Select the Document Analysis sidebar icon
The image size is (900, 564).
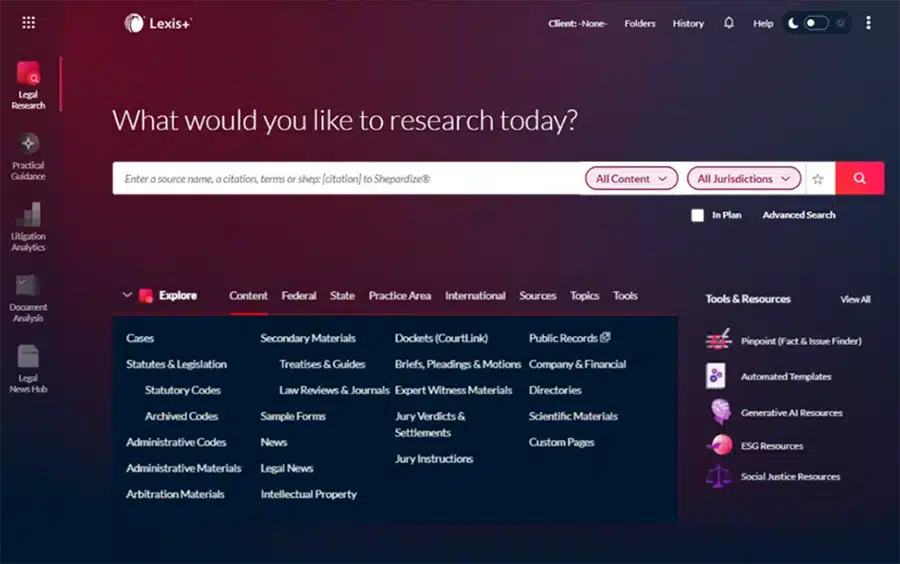click(x=28, y=298)
